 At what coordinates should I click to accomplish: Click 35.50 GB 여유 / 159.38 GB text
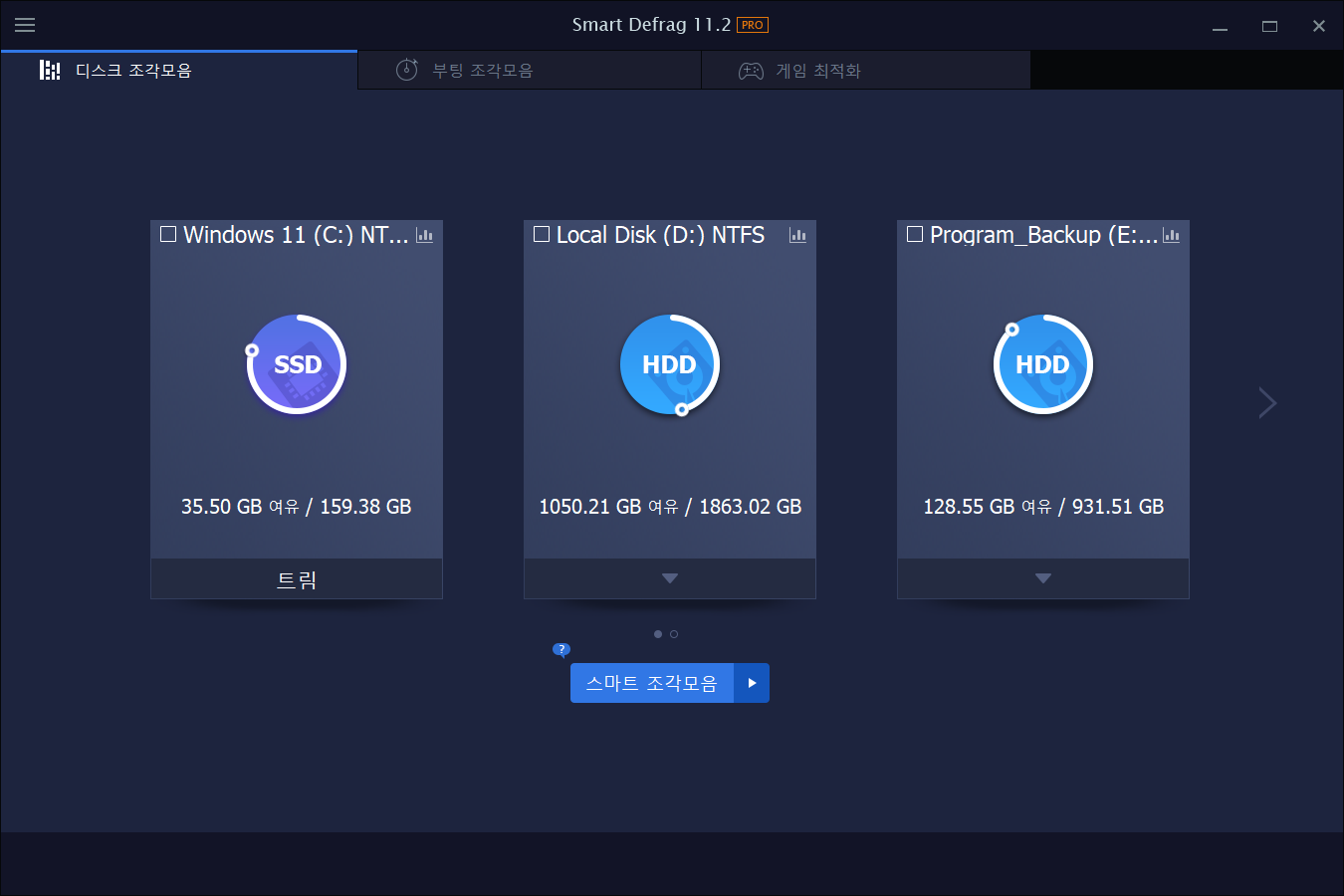point(297,507)
